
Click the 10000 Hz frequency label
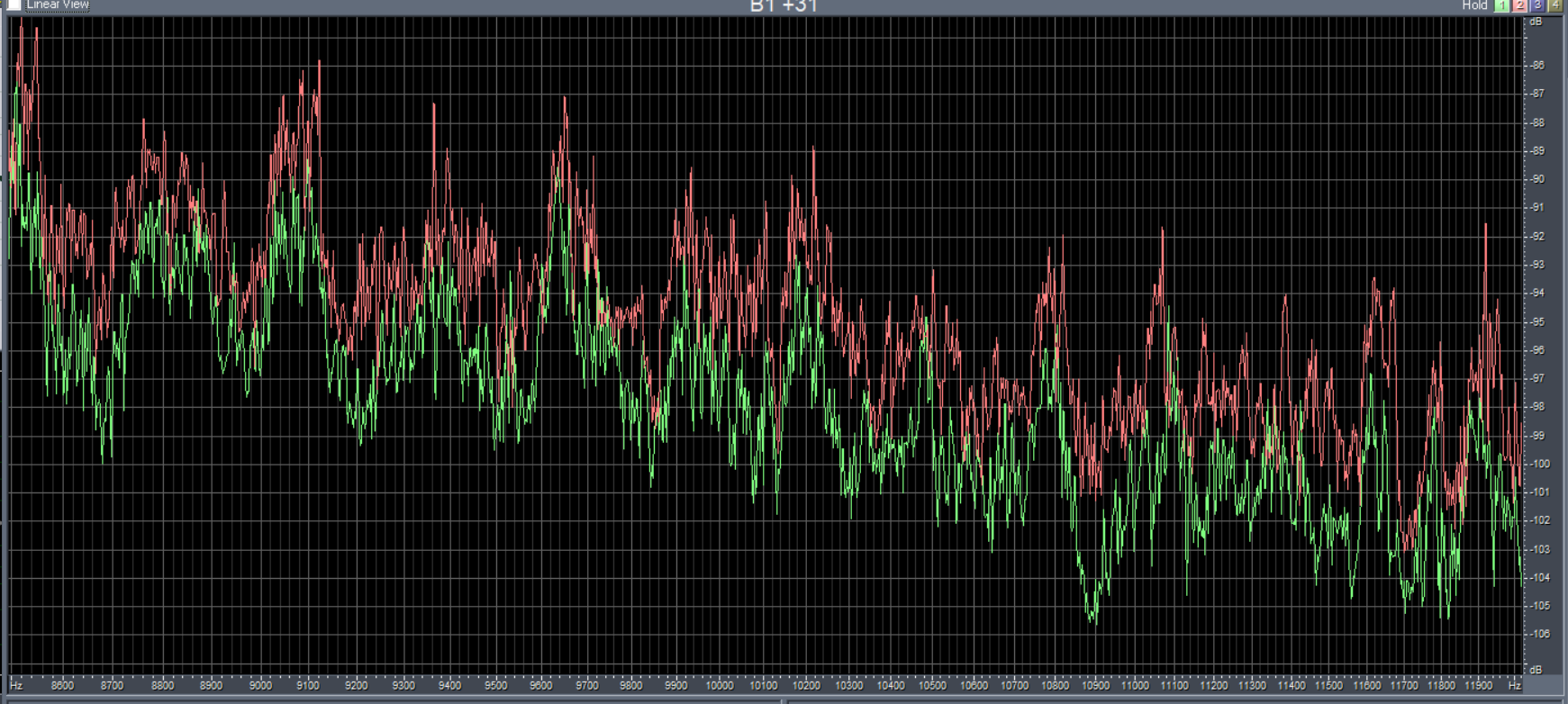coord(719,685)
